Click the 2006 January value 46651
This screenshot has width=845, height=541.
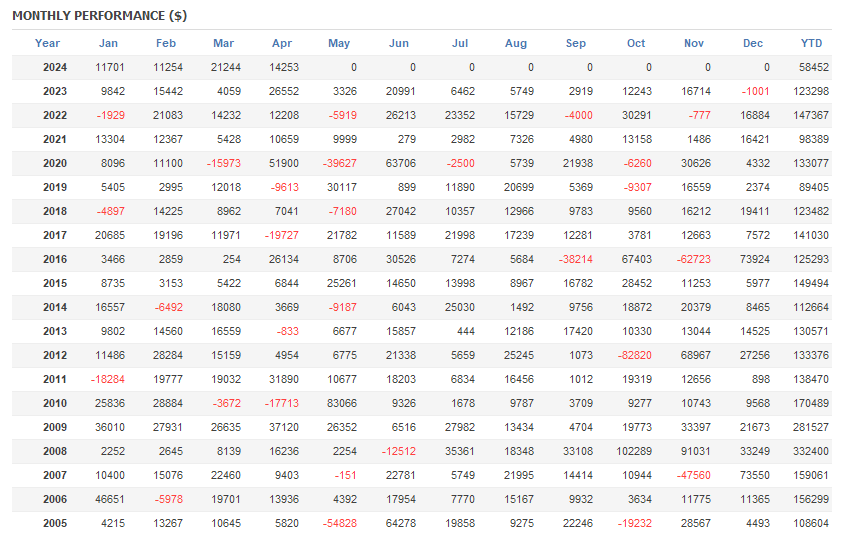[x=110, y=499]
